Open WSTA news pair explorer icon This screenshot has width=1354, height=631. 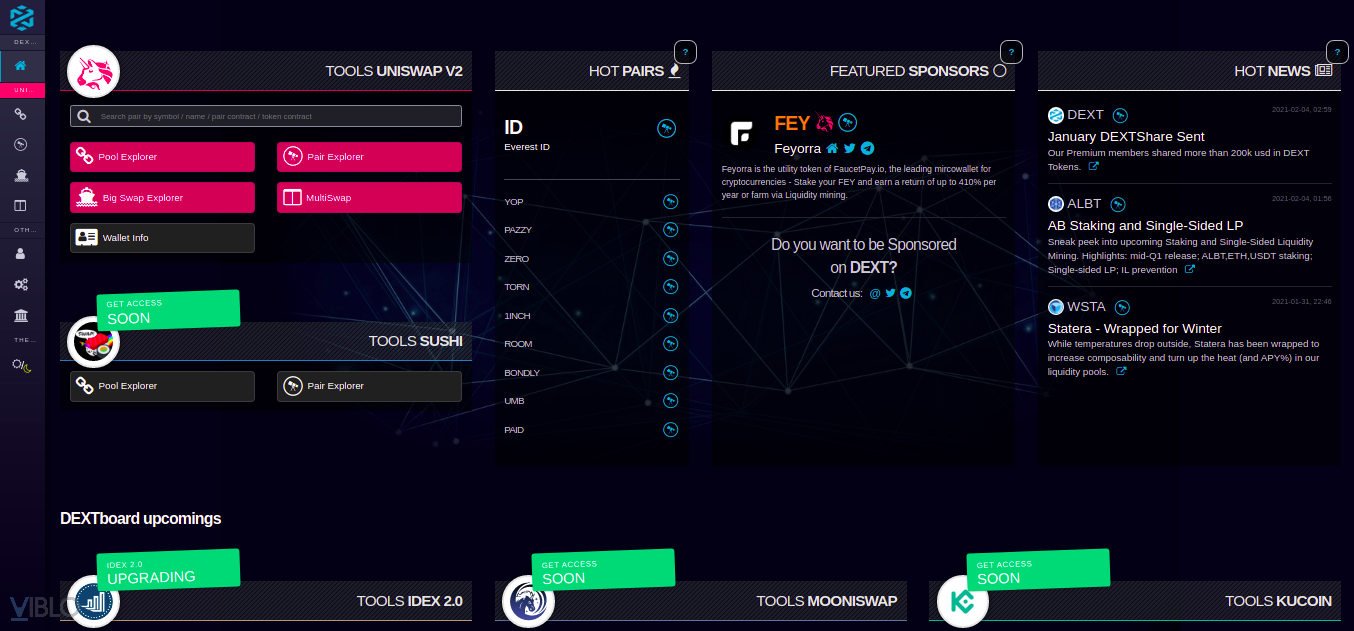pyautogui.click(x=1123, y=308)
